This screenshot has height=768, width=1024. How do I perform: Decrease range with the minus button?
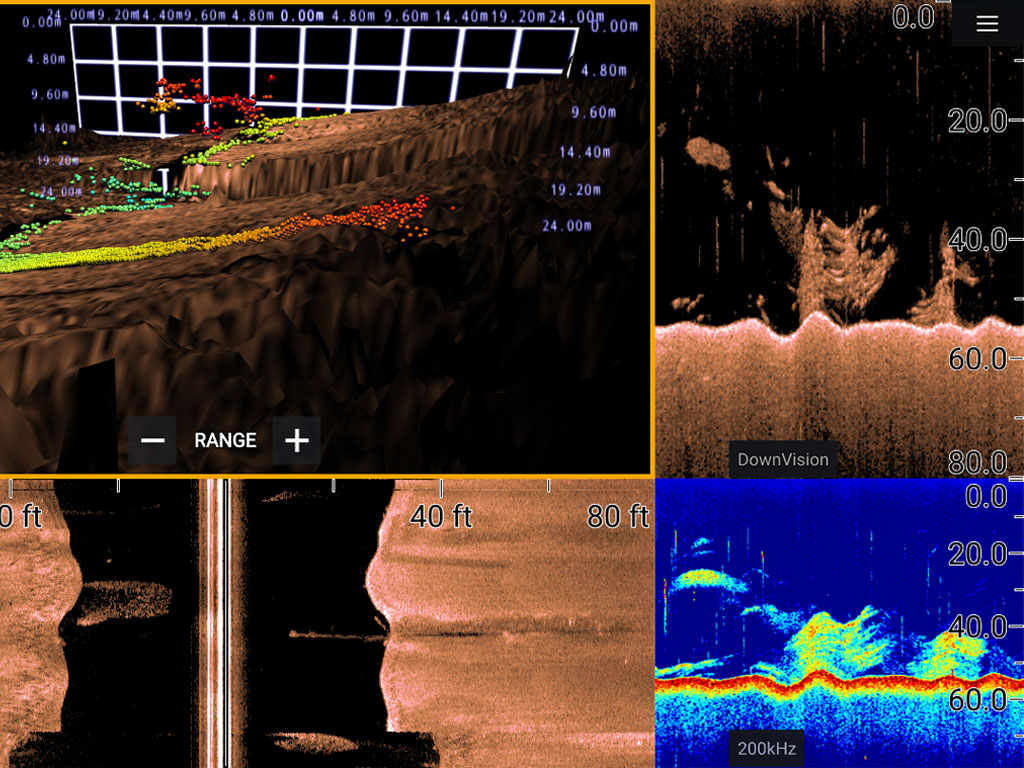pos(152,440)
